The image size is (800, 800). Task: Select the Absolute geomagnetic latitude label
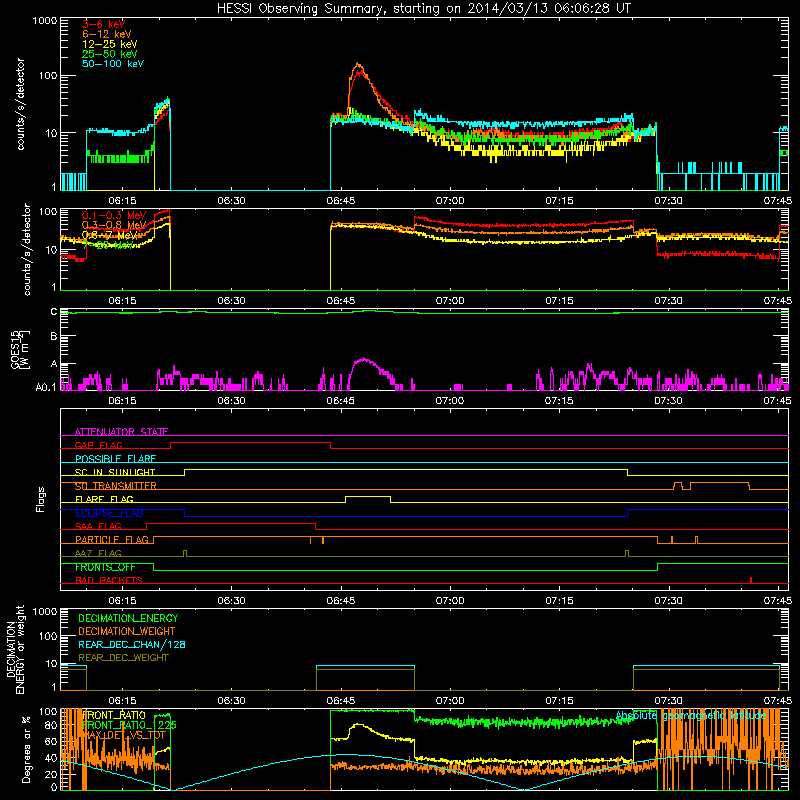click(x=691, y=715)
